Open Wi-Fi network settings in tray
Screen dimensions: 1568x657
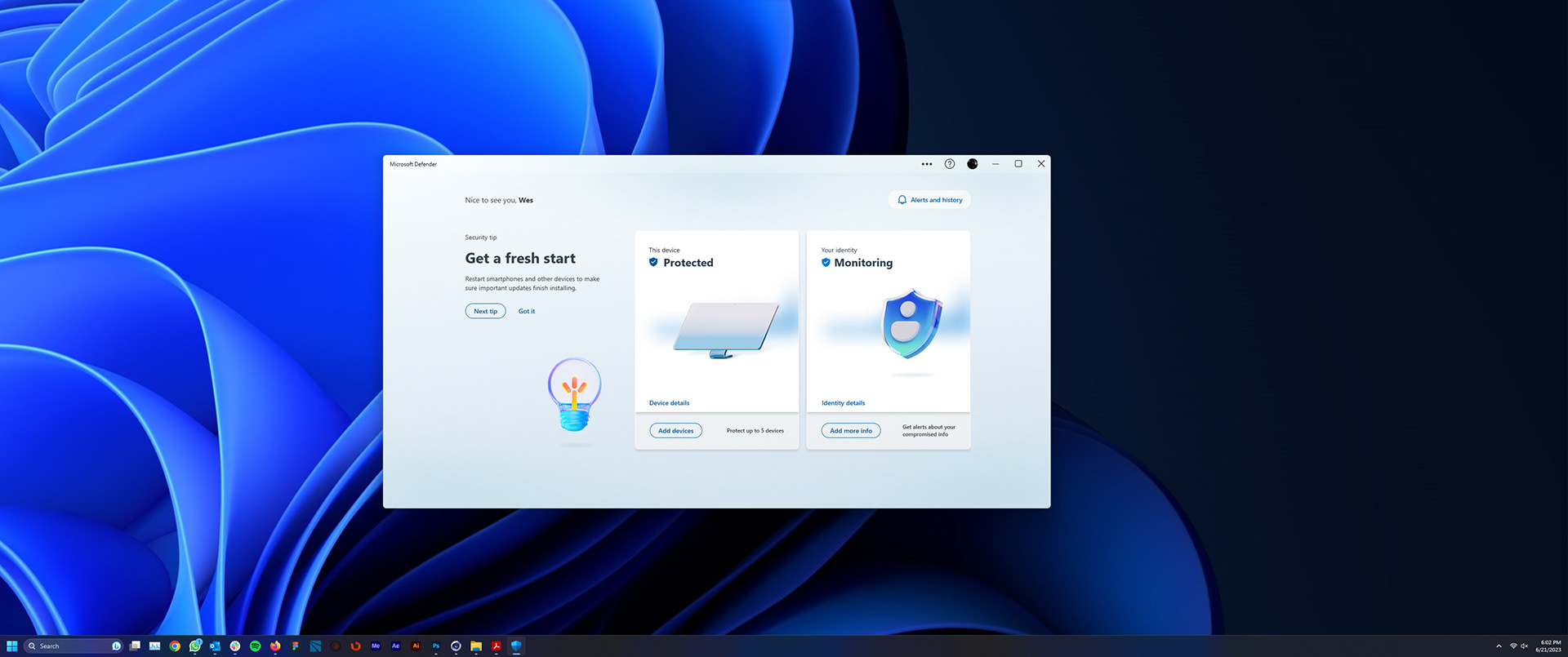pyautogui.click(x=1513, y=646)
